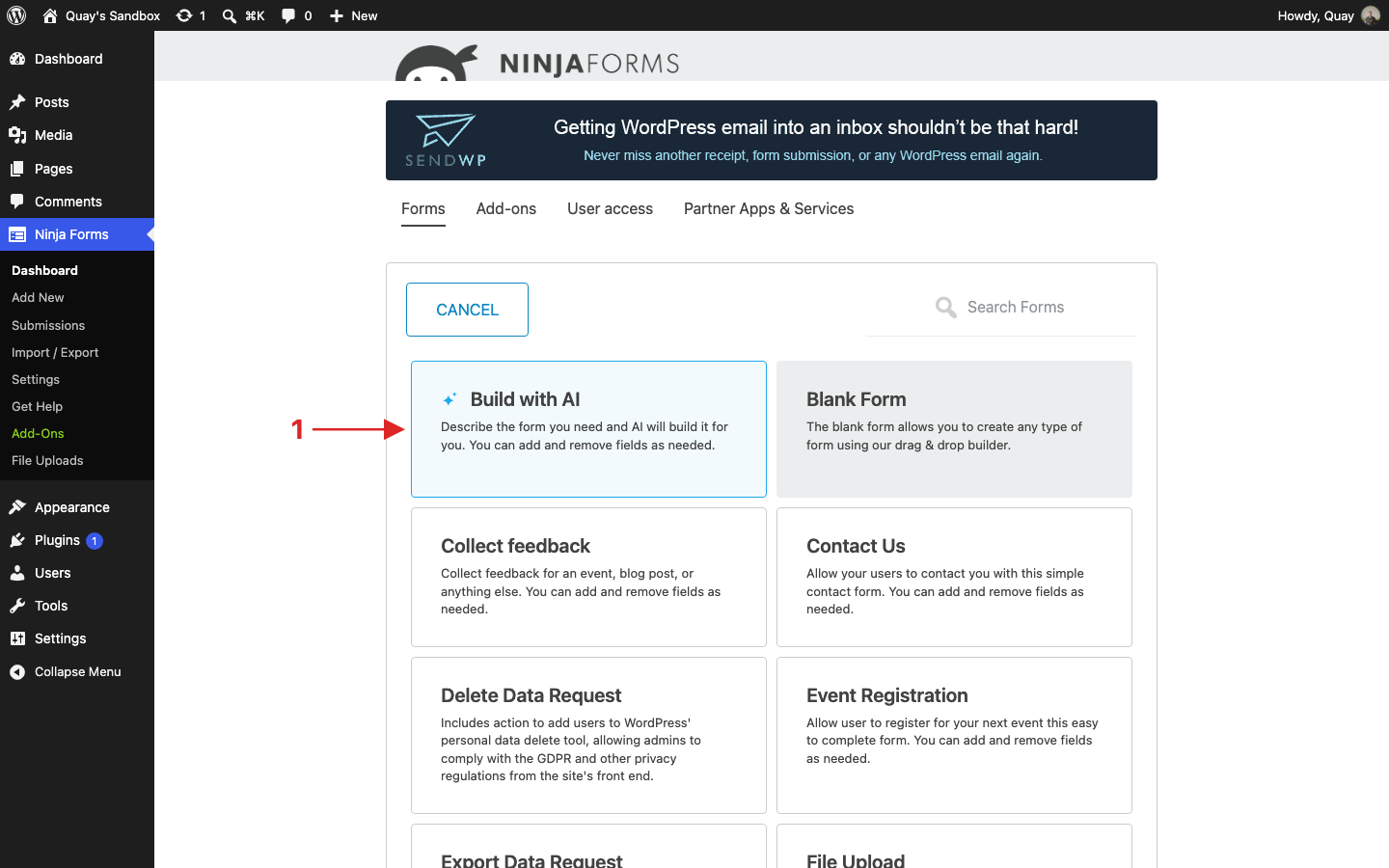This screenshot has width=1389, height=868.
Task: Open Dashboard gauge icon in sidebar
Action: click(x=17, y=59)
